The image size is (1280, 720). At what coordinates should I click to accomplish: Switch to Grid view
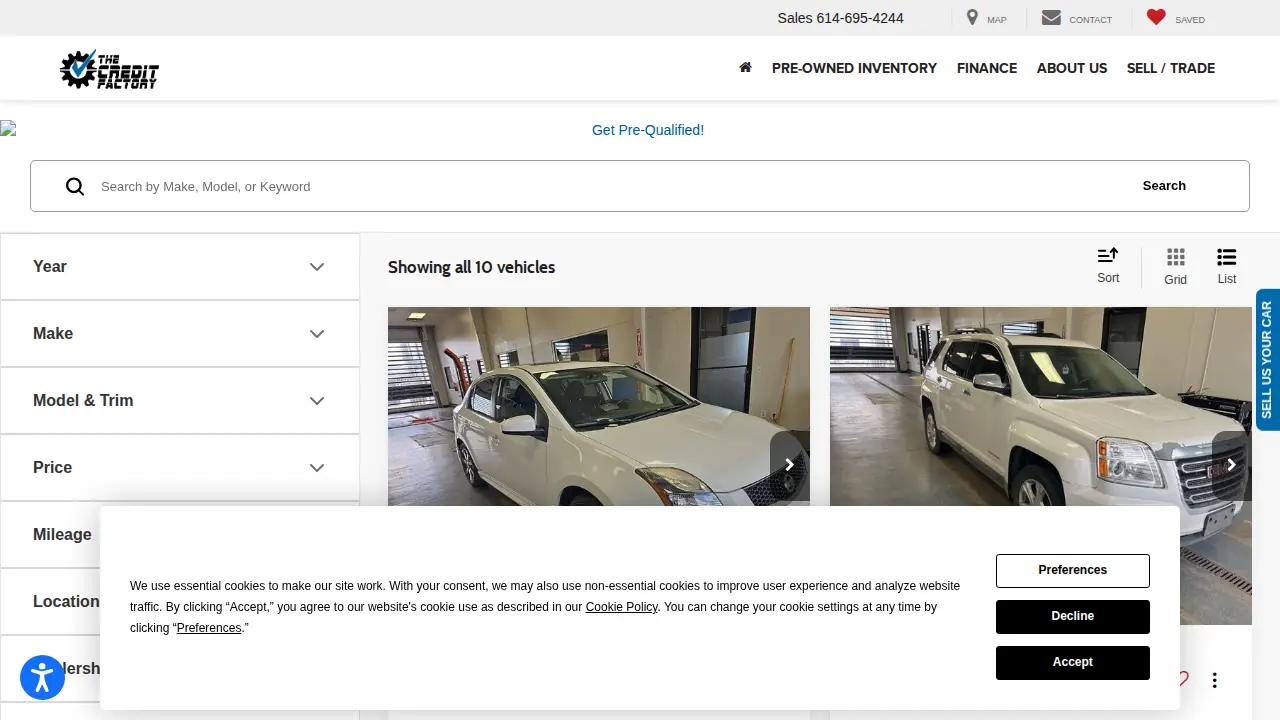point(1176,266)
